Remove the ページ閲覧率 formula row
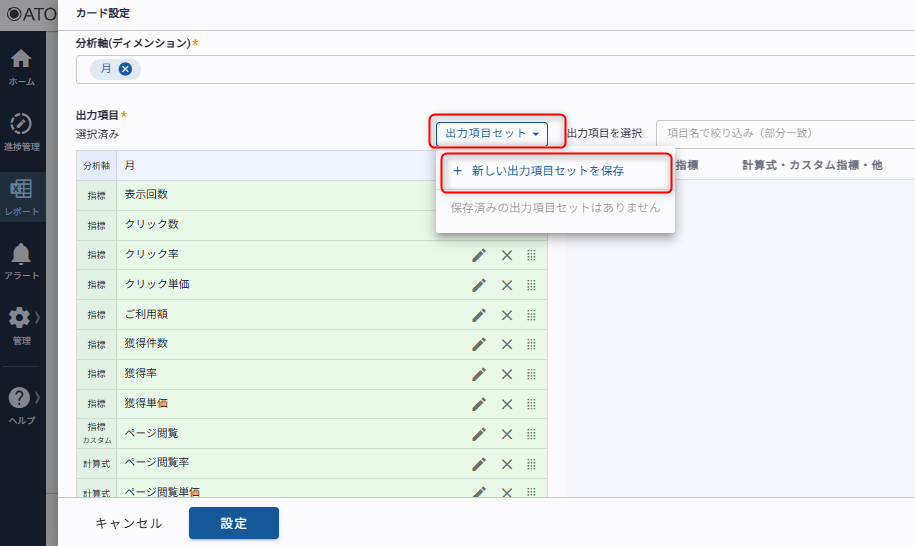The height and width of the screenshot is (546, 915). coord(507,464)
